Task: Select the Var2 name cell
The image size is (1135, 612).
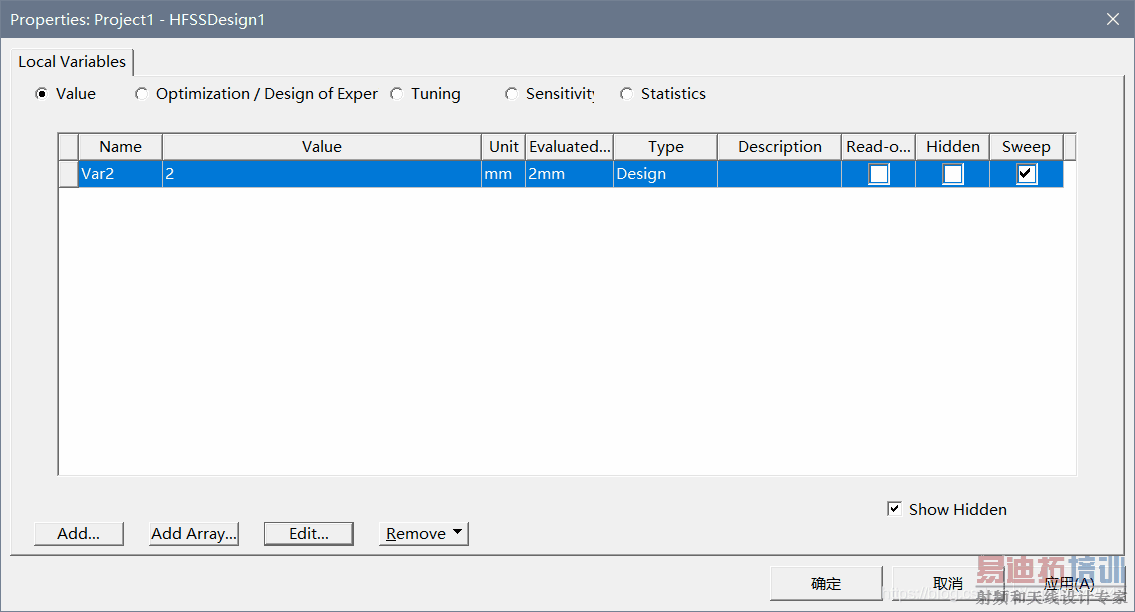Action: click(120, 174)
